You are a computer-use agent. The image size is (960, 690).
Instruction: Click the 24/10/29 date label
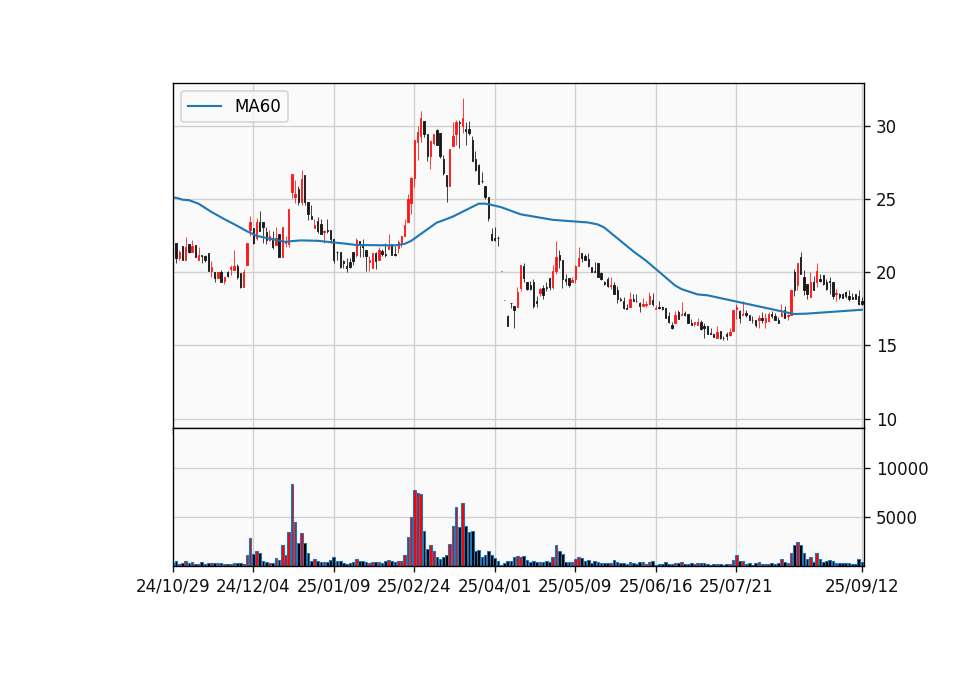[x=173, y=586]
